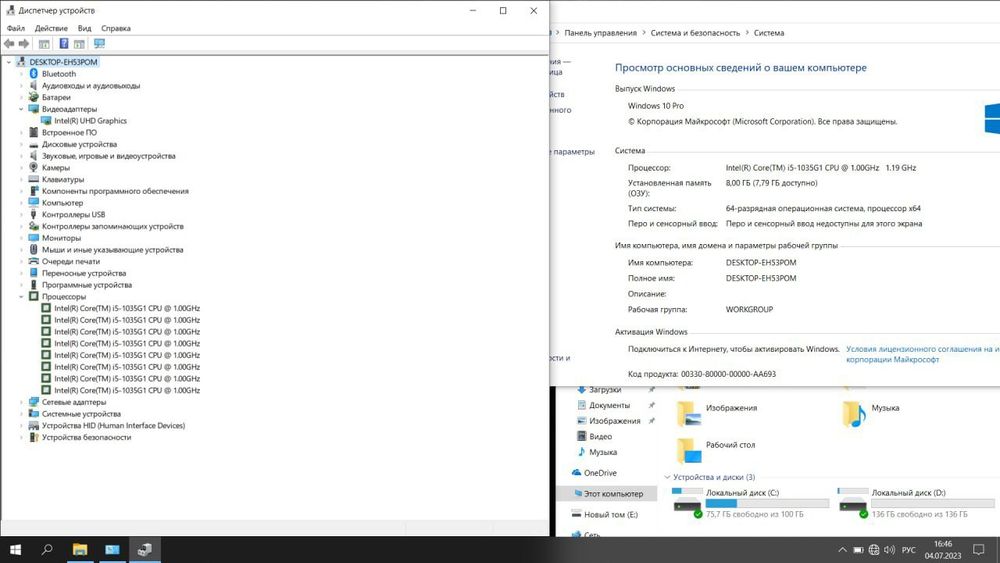Open the Вид menu
1000x563 pixels.
click(x=84, y=28)
